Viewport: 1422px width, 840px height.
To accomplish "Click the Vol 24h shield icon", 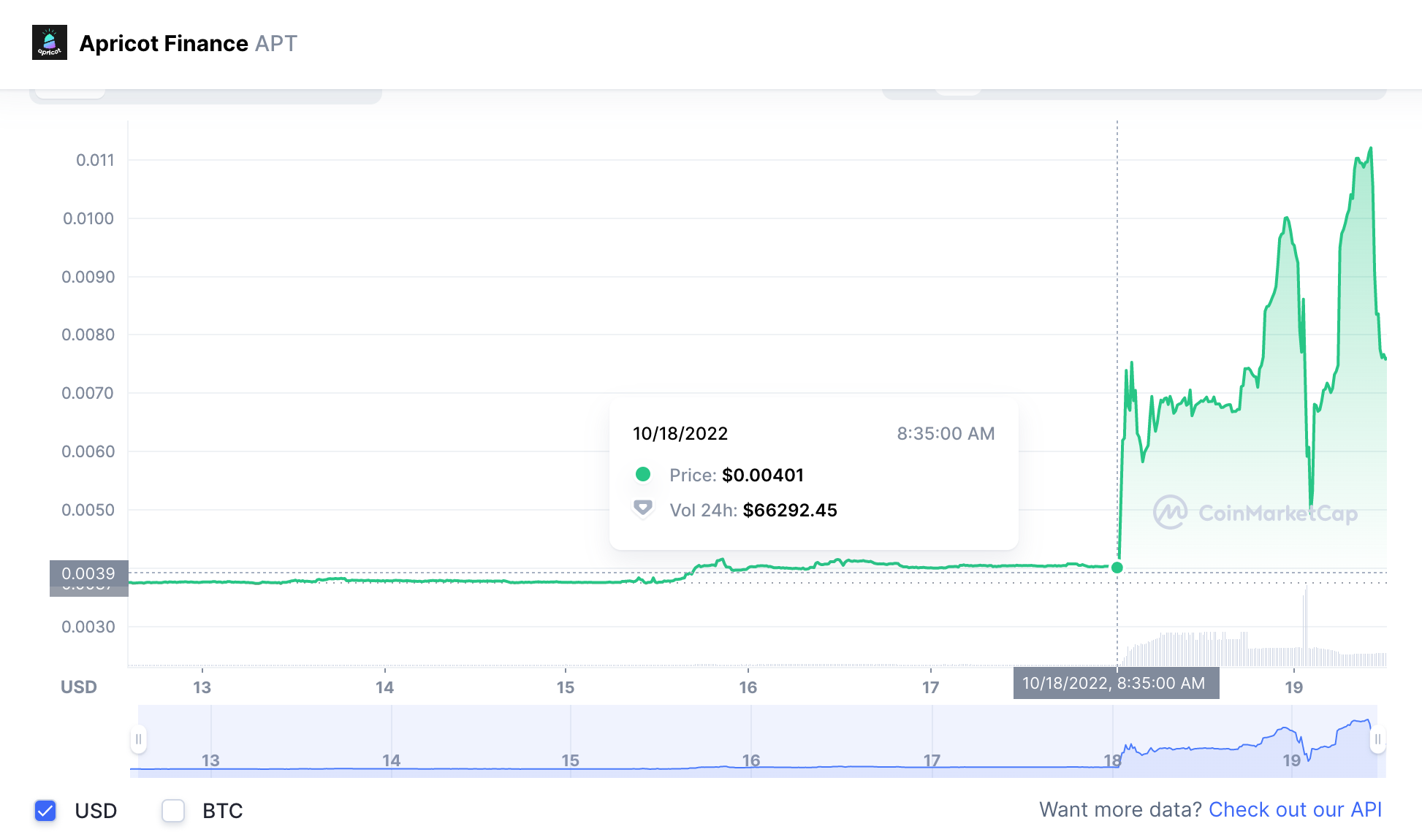I will coord(643,508).
